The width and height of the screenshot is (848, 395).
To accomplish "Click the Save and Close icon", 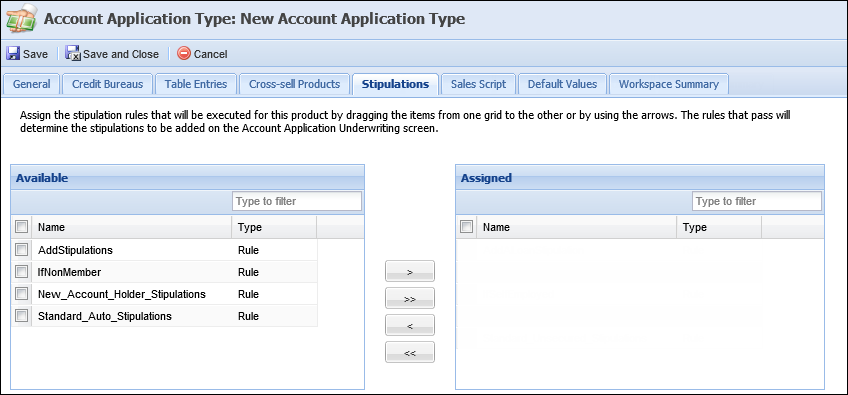I will pyautogui.click(x=73, y=54).
